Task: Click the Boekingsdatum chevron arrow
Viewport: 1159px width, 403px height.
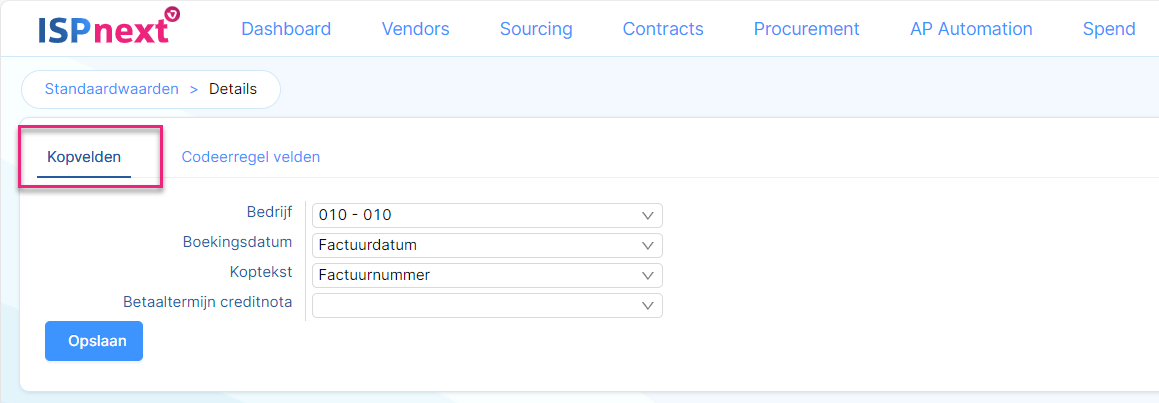Action: [648, 245]
